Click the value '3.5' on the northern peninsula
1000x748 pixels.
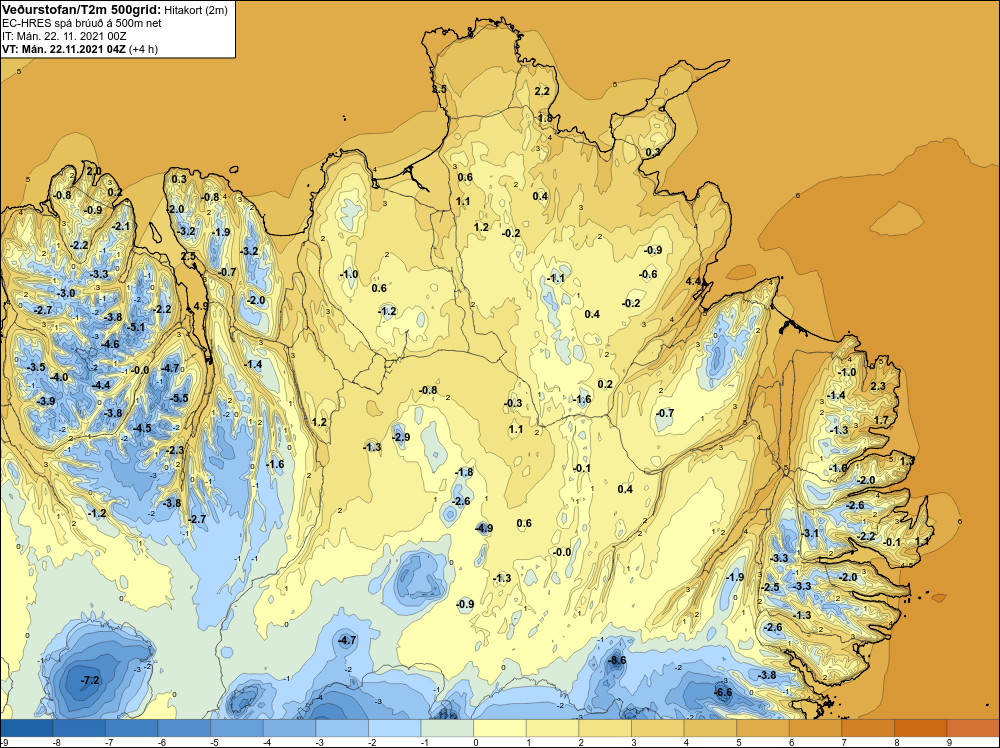[x=439, y=89]
